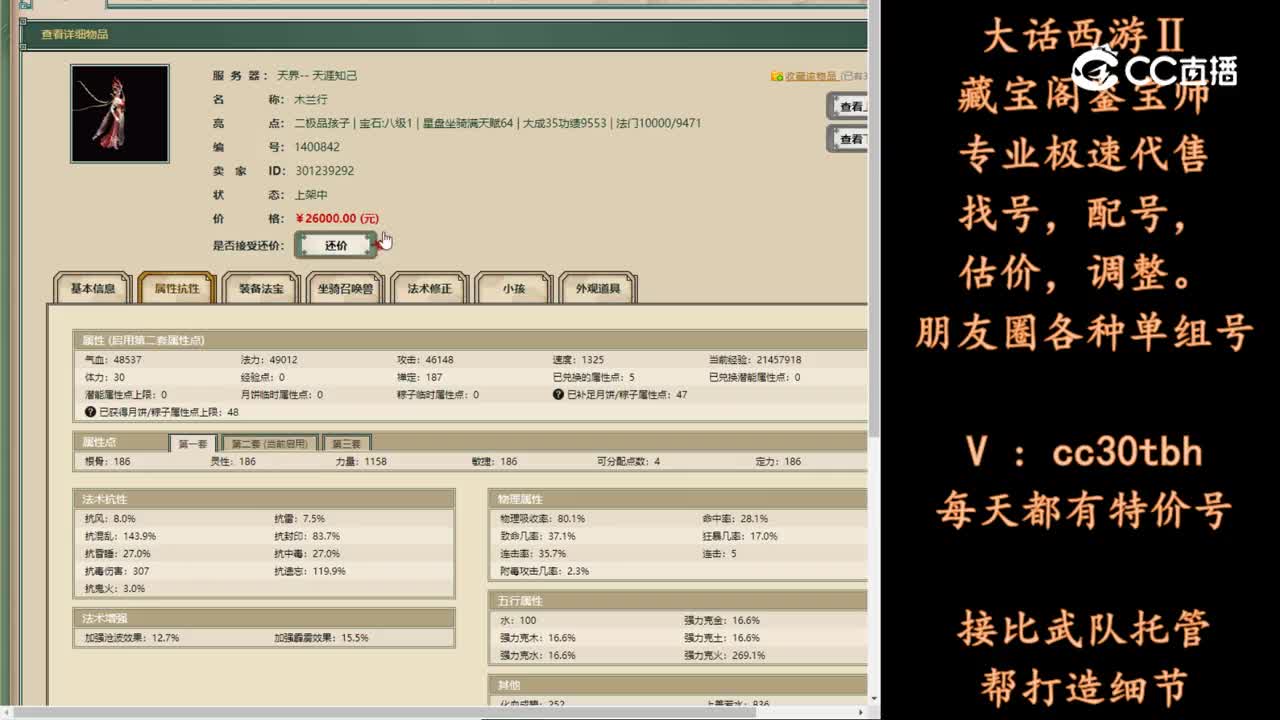Click the 连击率: 35.7% entry
This screenshot has height=720, width=1280.
pyautogui.click(x=533, y=553)
